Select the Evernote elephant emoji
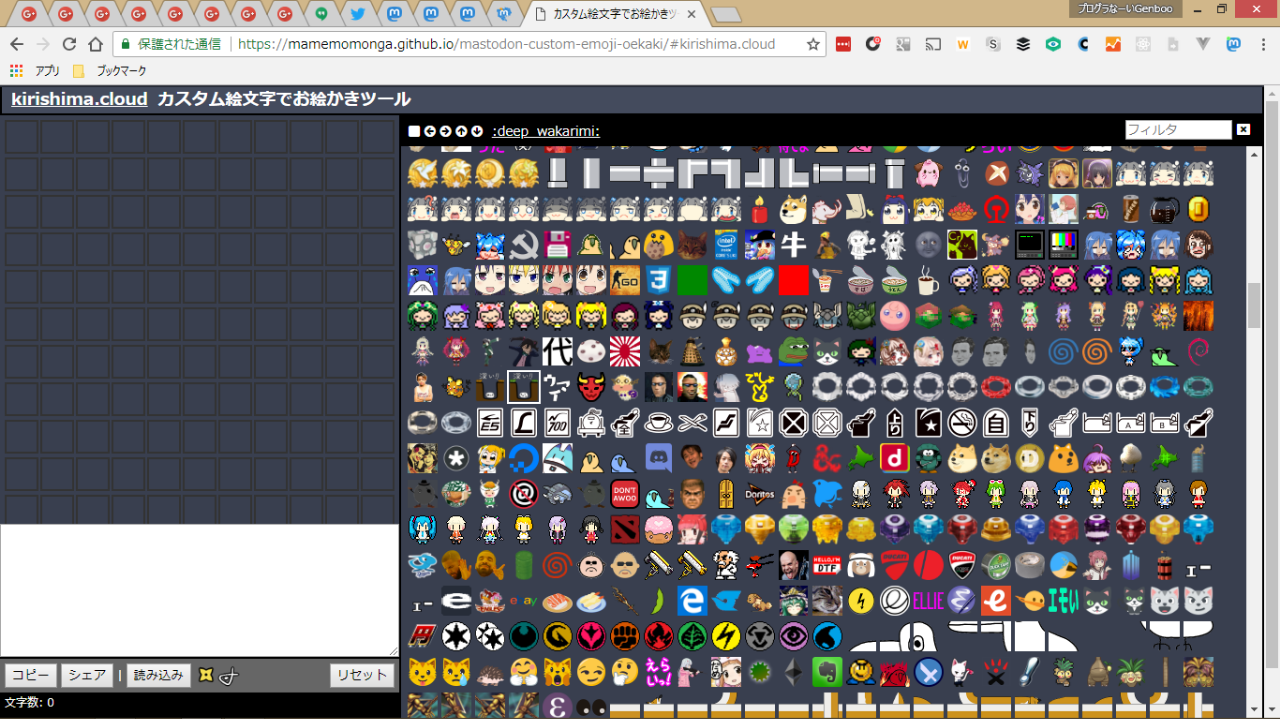The width and height of the screenshot is (1280, 719). pos(827,671)
